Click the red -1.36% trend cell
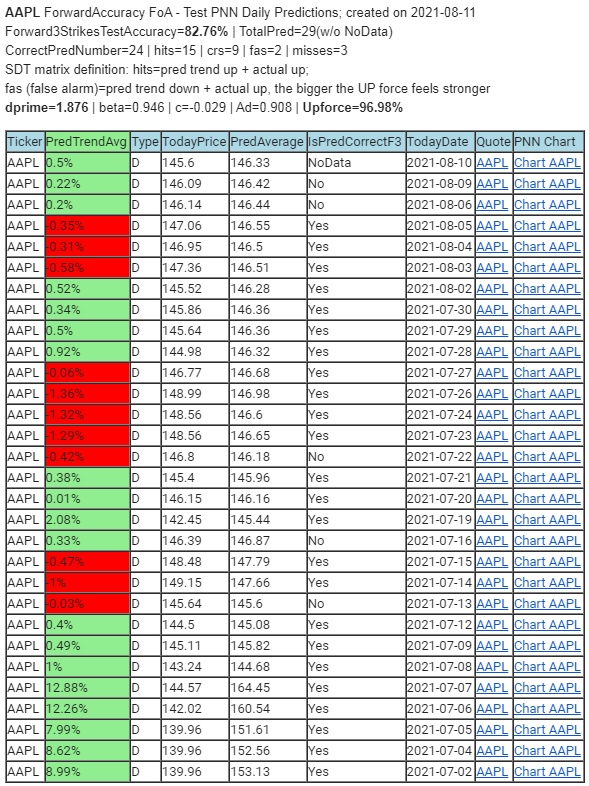Image resolution: width=589 pixels, height=786 pixels. (87, 394)
